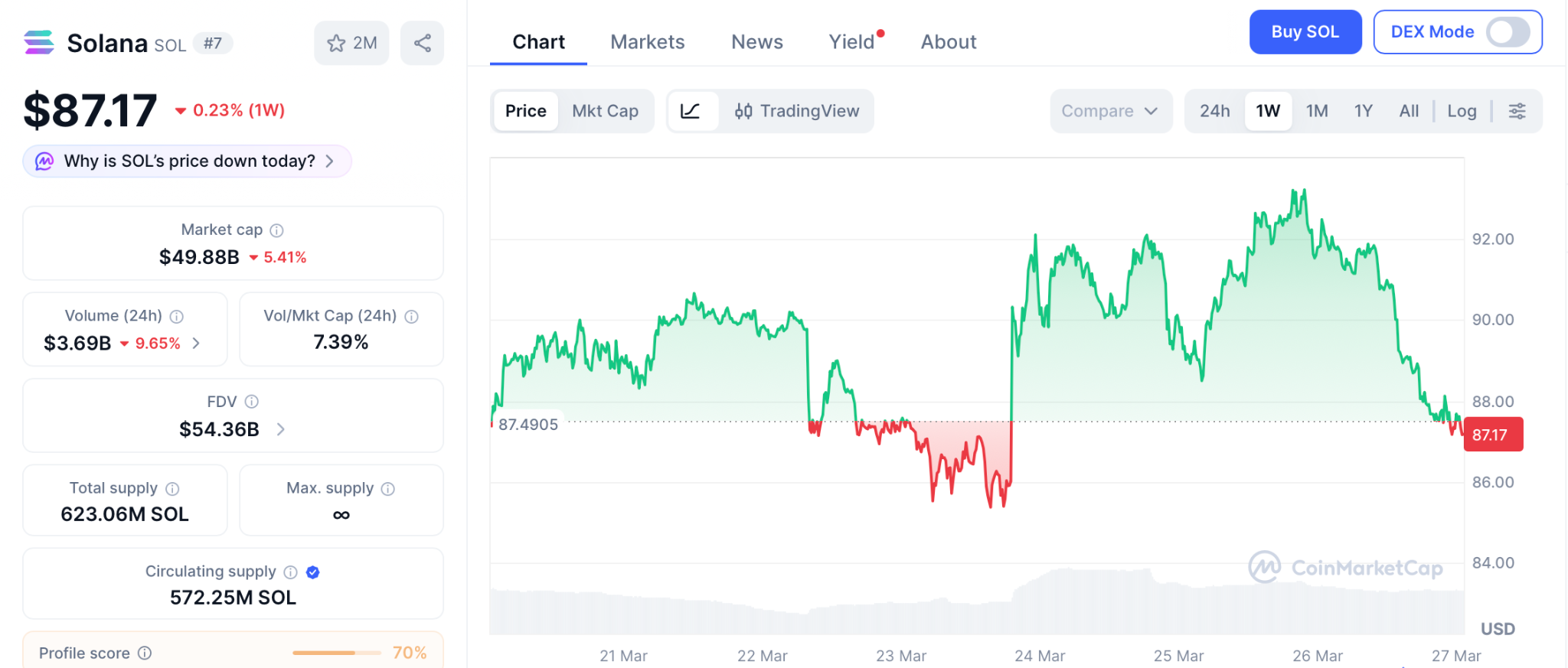Screen dimensions: 1568x668
Task: Click the Profile score progress bar
Action: 336,653
